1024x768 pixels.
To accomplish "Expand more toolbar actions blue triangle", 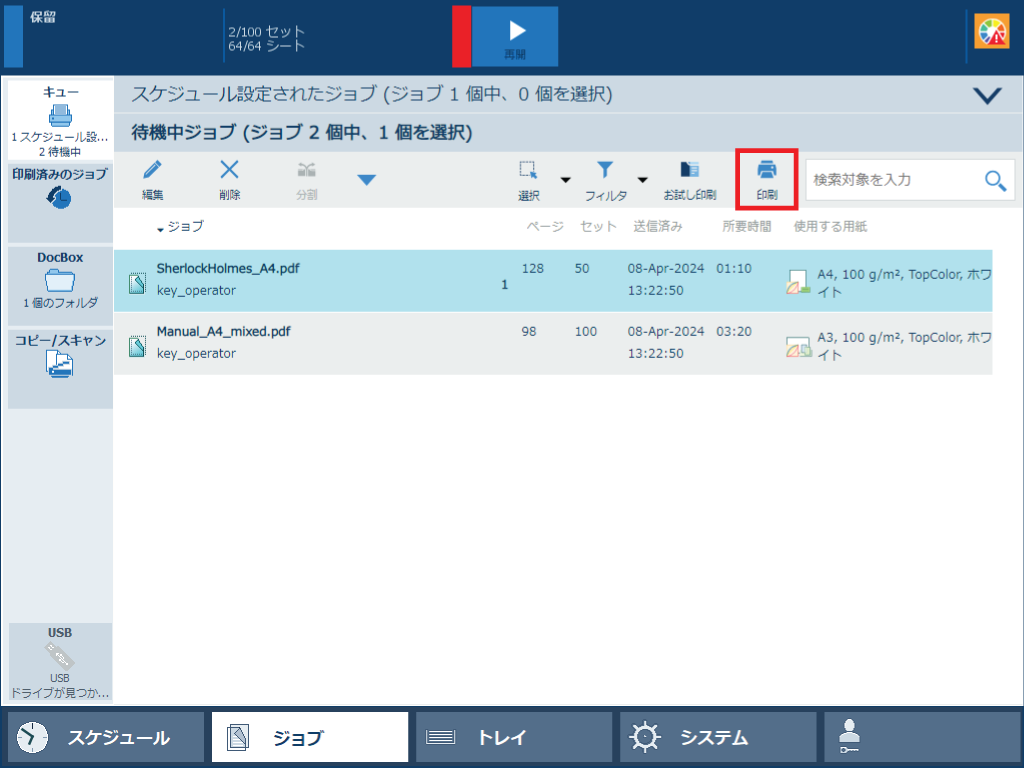I will coord(367,180).
